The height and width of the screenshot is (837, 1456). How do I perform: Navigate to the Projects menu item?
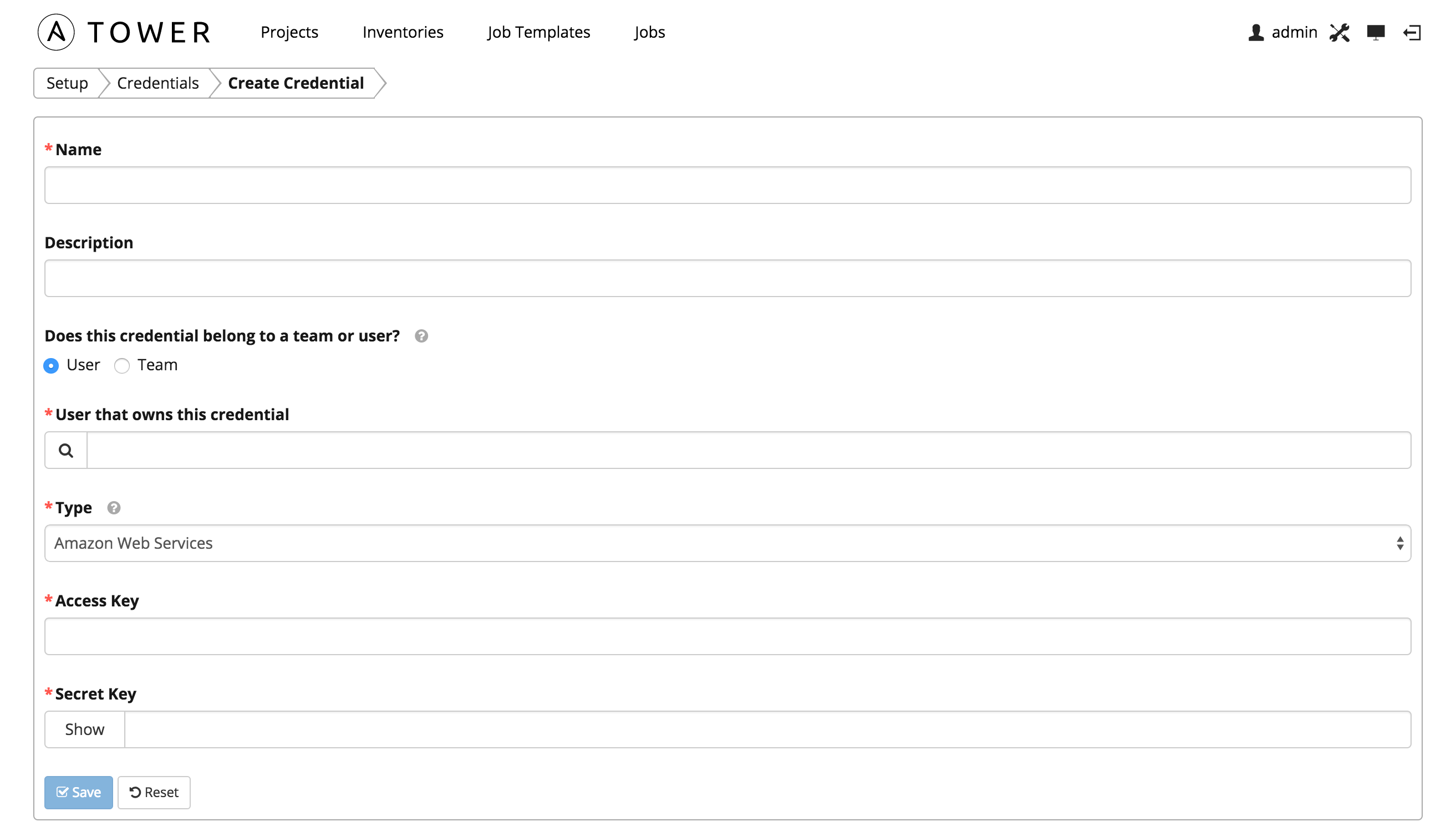(x=289, y=32)
